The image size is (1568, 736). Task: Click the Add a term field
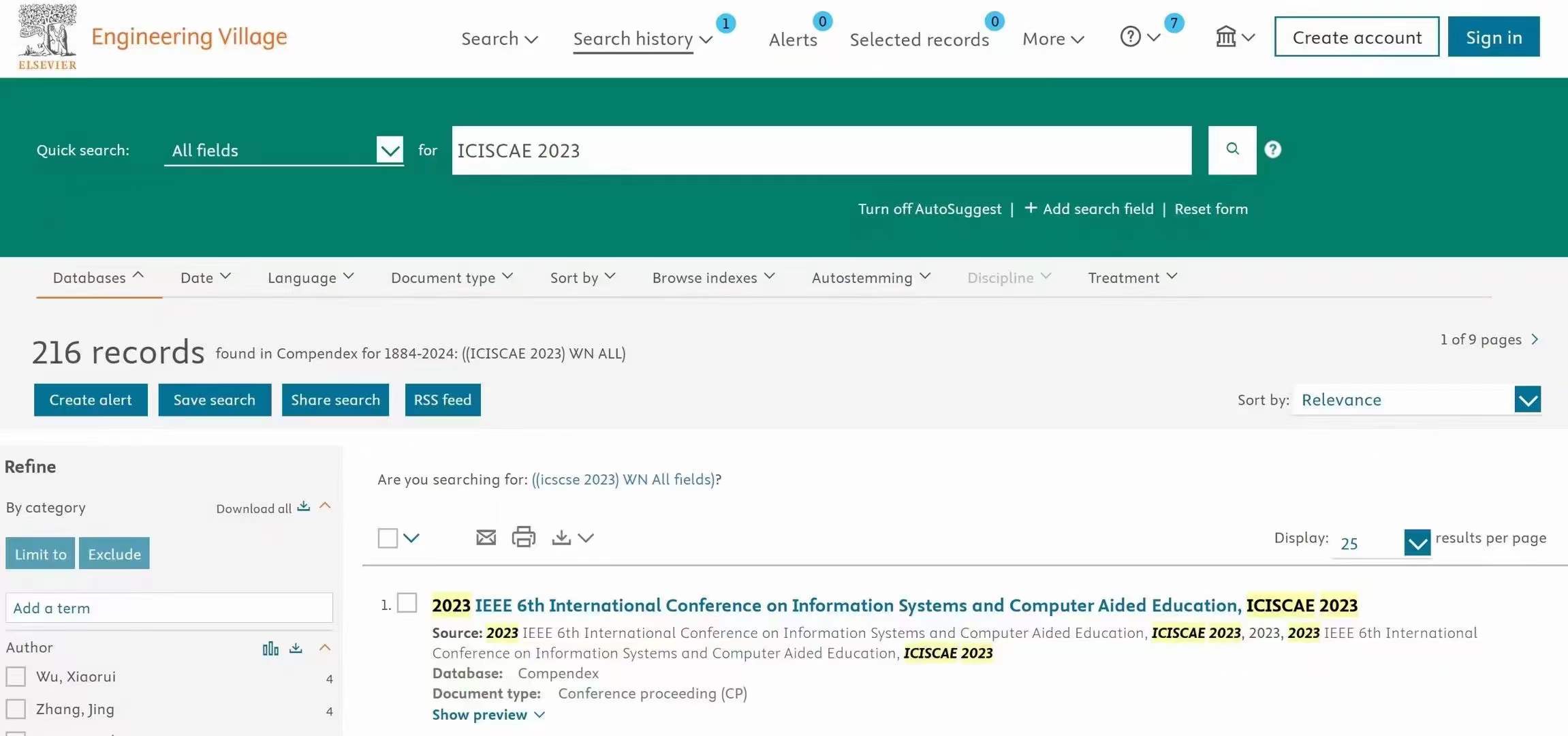(169, 607)
